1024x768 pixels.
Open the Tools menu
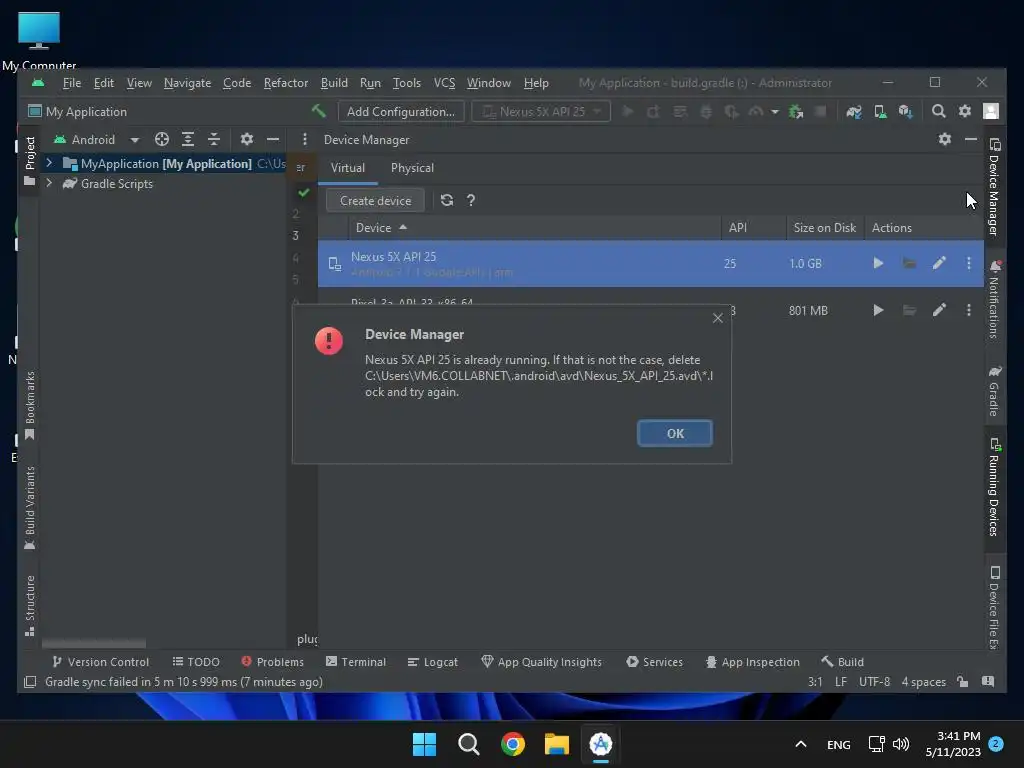tap(406, 83)
